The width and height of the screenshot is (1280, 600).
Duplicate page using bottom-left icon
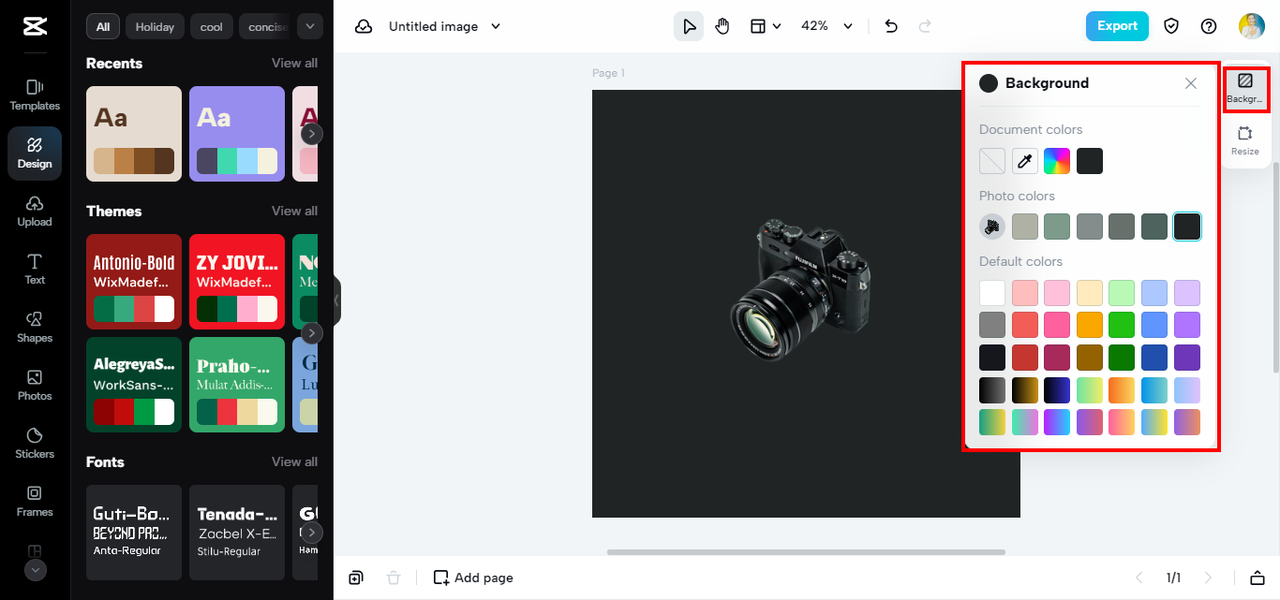click(356, 578)
